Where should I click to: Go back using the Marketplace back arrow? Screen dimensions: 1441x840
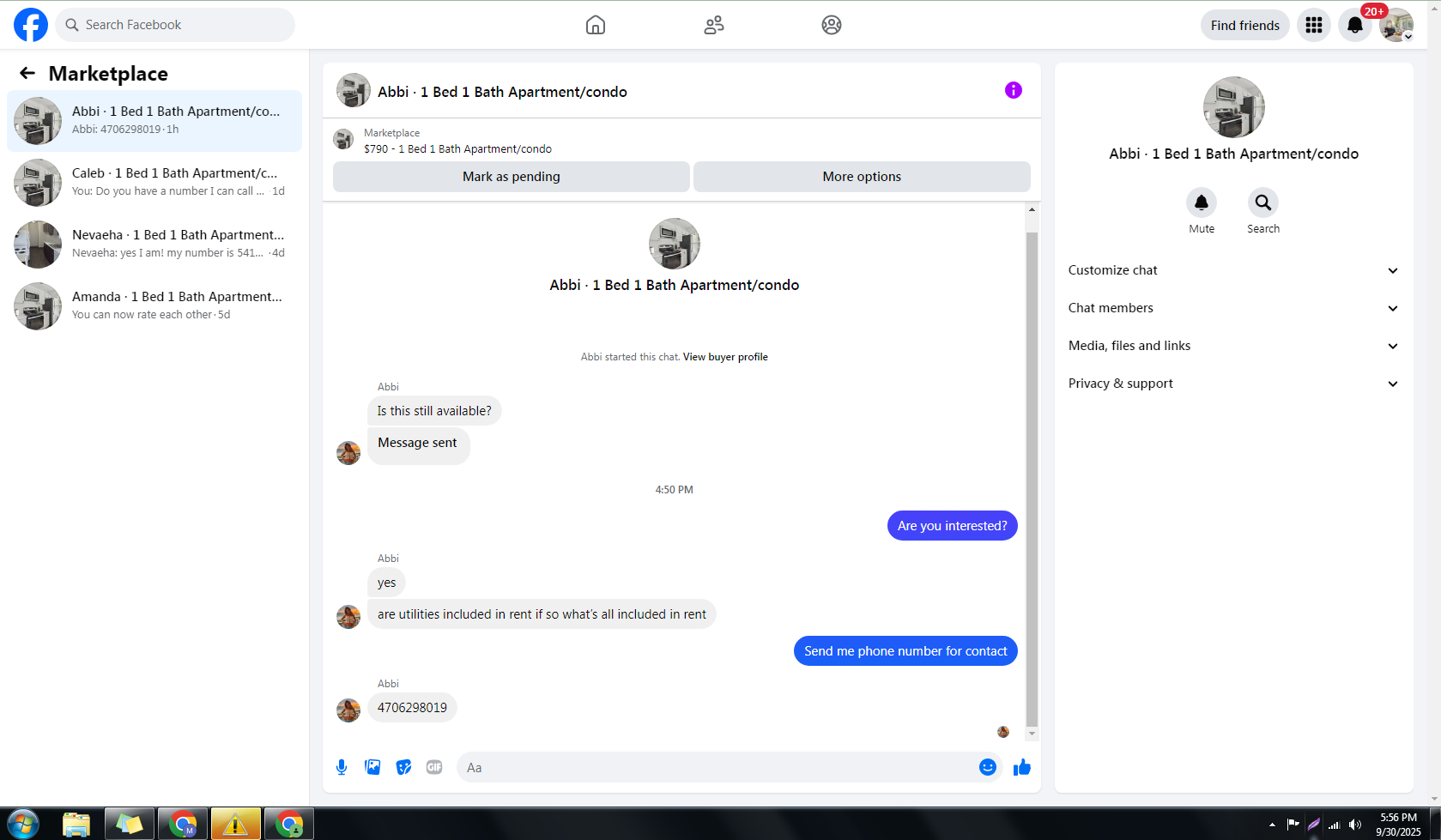coord(27,74)
